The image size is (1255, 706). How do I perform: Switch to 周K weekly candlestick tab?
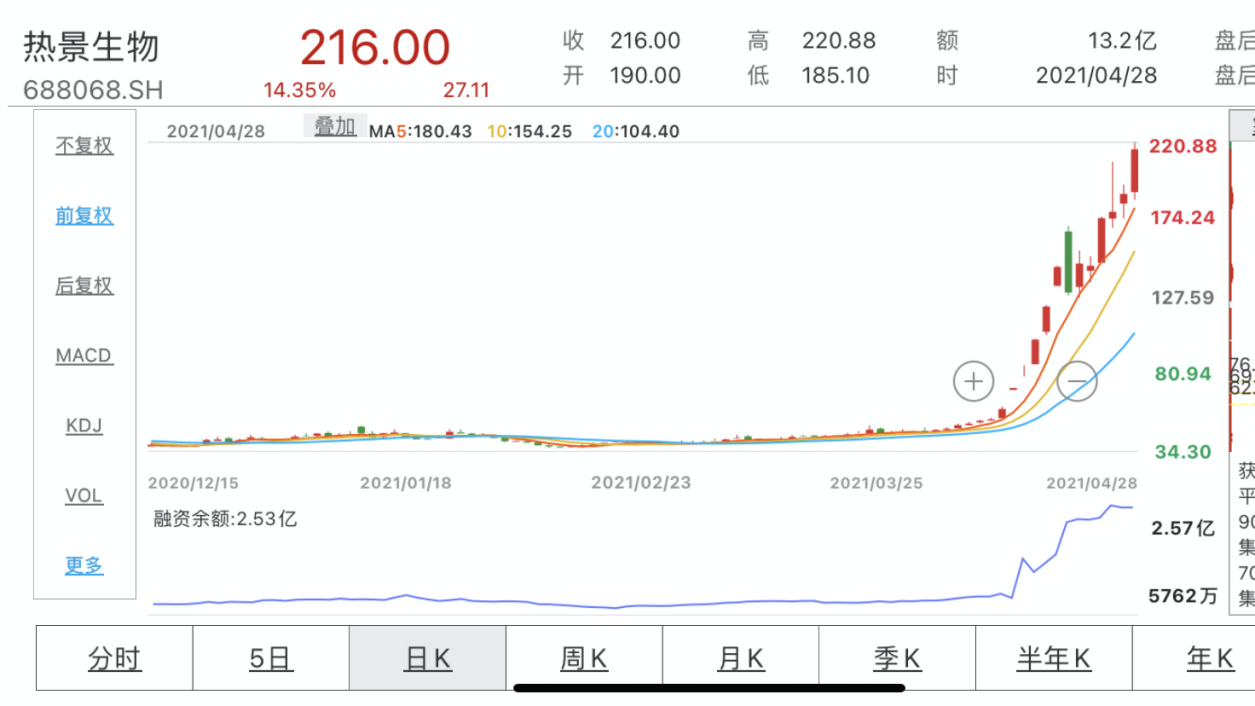point(584,659)
